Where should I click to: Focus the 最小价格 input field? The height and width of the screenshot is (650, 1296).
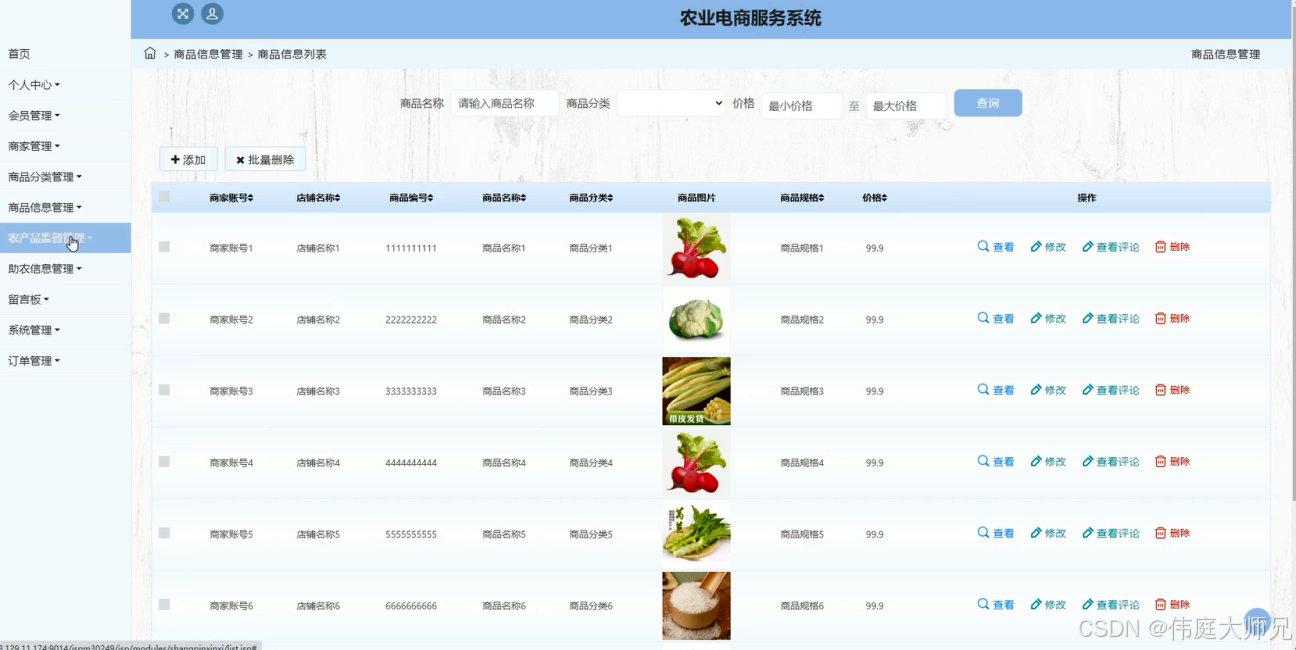coord(802,105)
